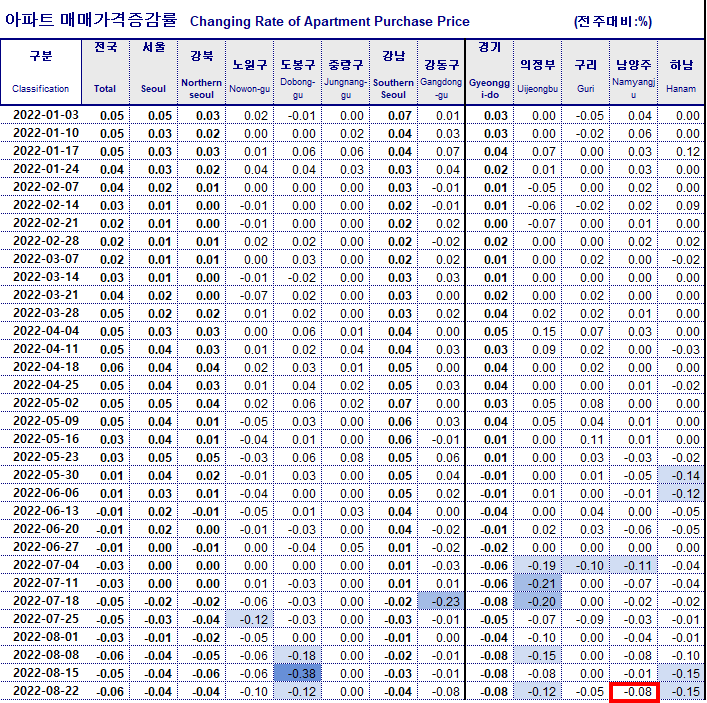
Task: Select Guri value 0.08 on 2022-05-02
Action: tap(585, 403)
